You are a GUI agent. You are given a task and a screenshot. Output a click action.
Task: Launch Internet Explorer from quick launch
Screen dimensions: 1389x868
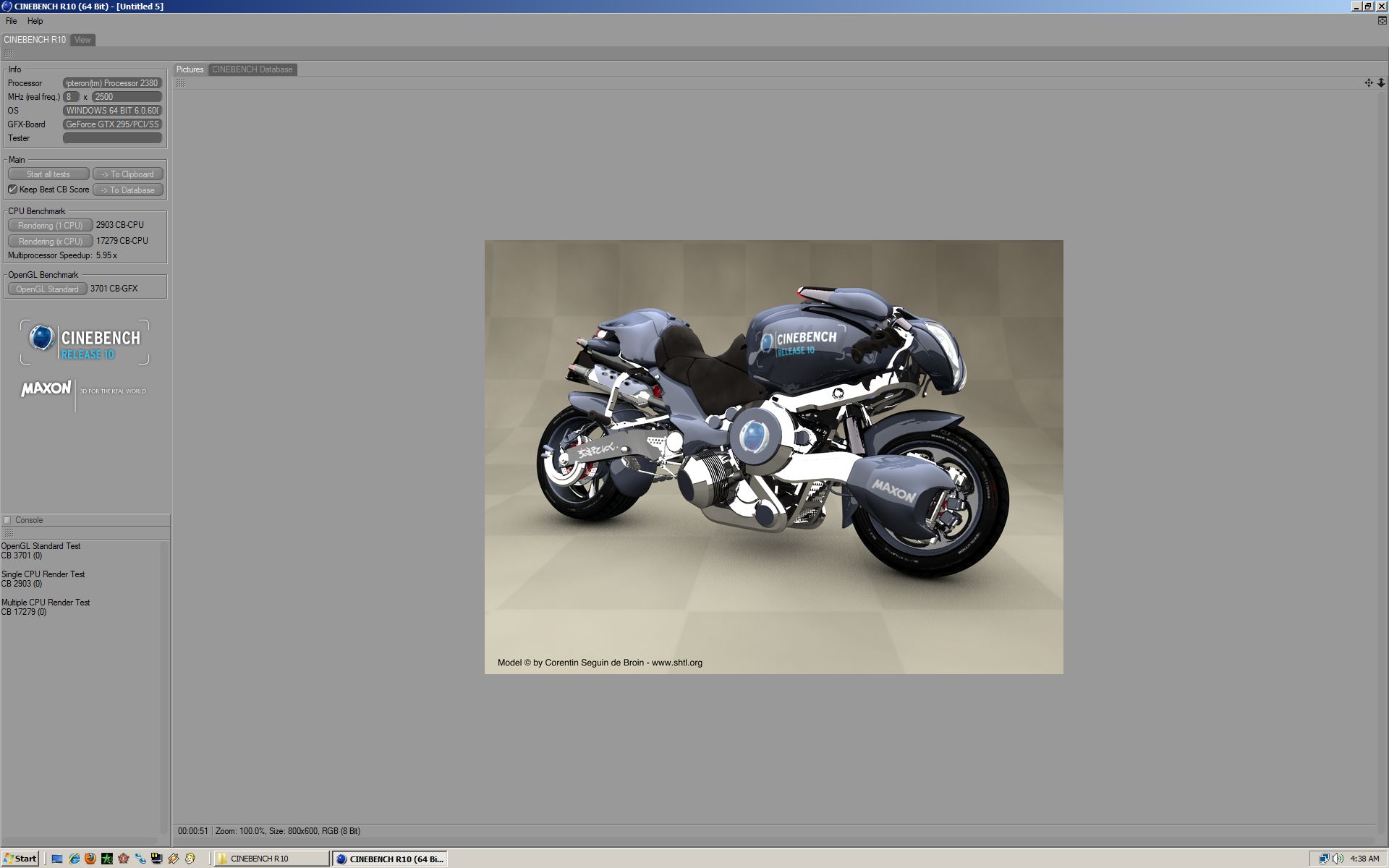click(74, 859)
